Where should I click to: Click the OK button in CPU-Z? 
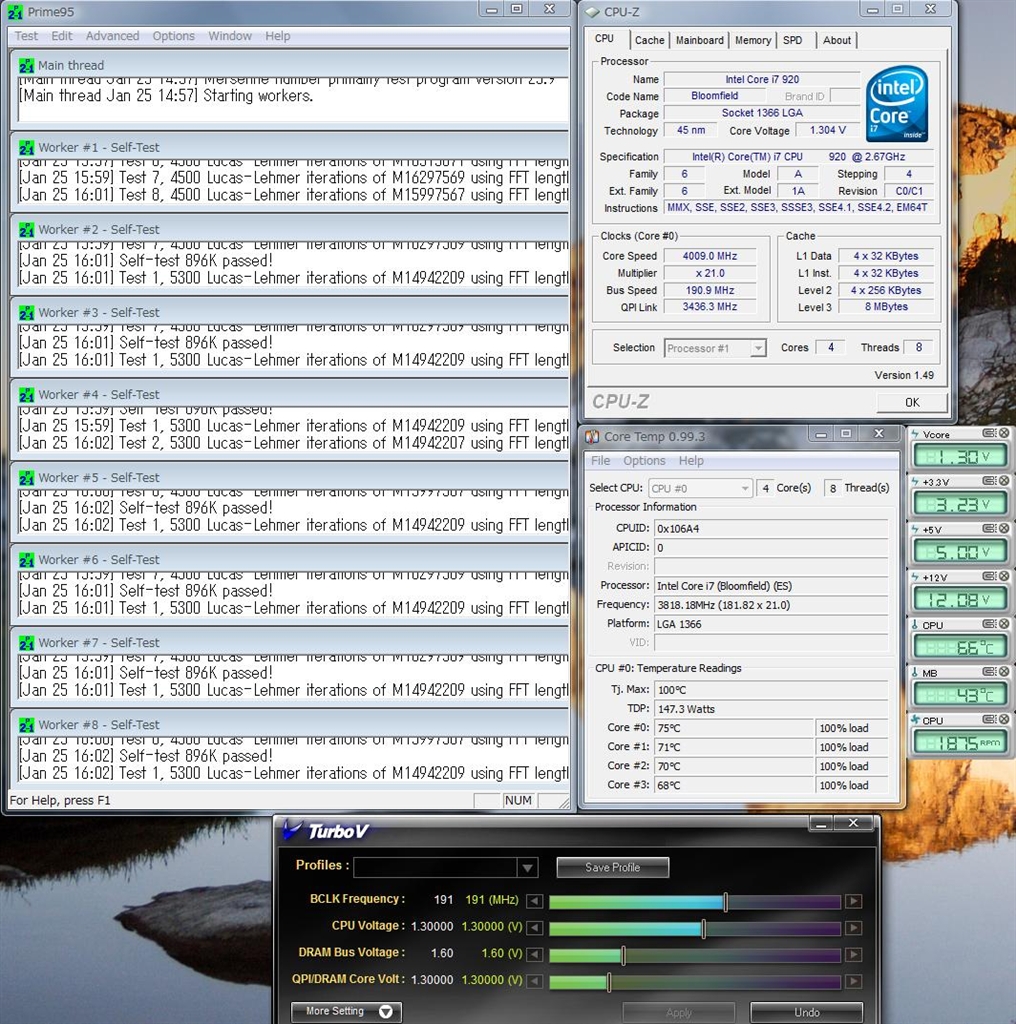point(912,402)
